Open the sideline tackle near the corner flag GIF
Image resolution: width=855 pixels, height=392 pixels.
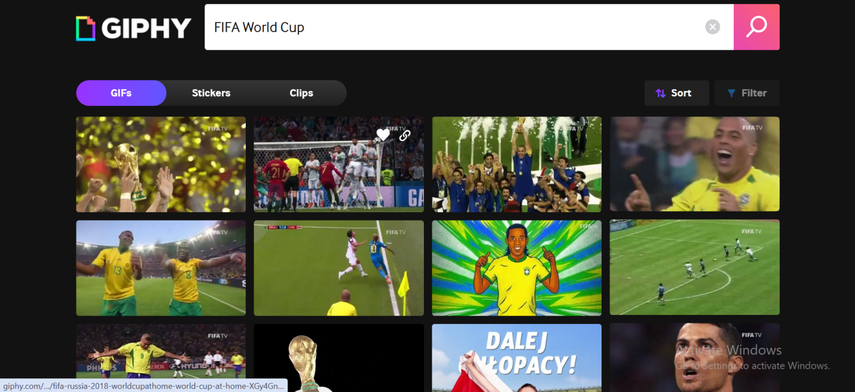tap(339, 268)
